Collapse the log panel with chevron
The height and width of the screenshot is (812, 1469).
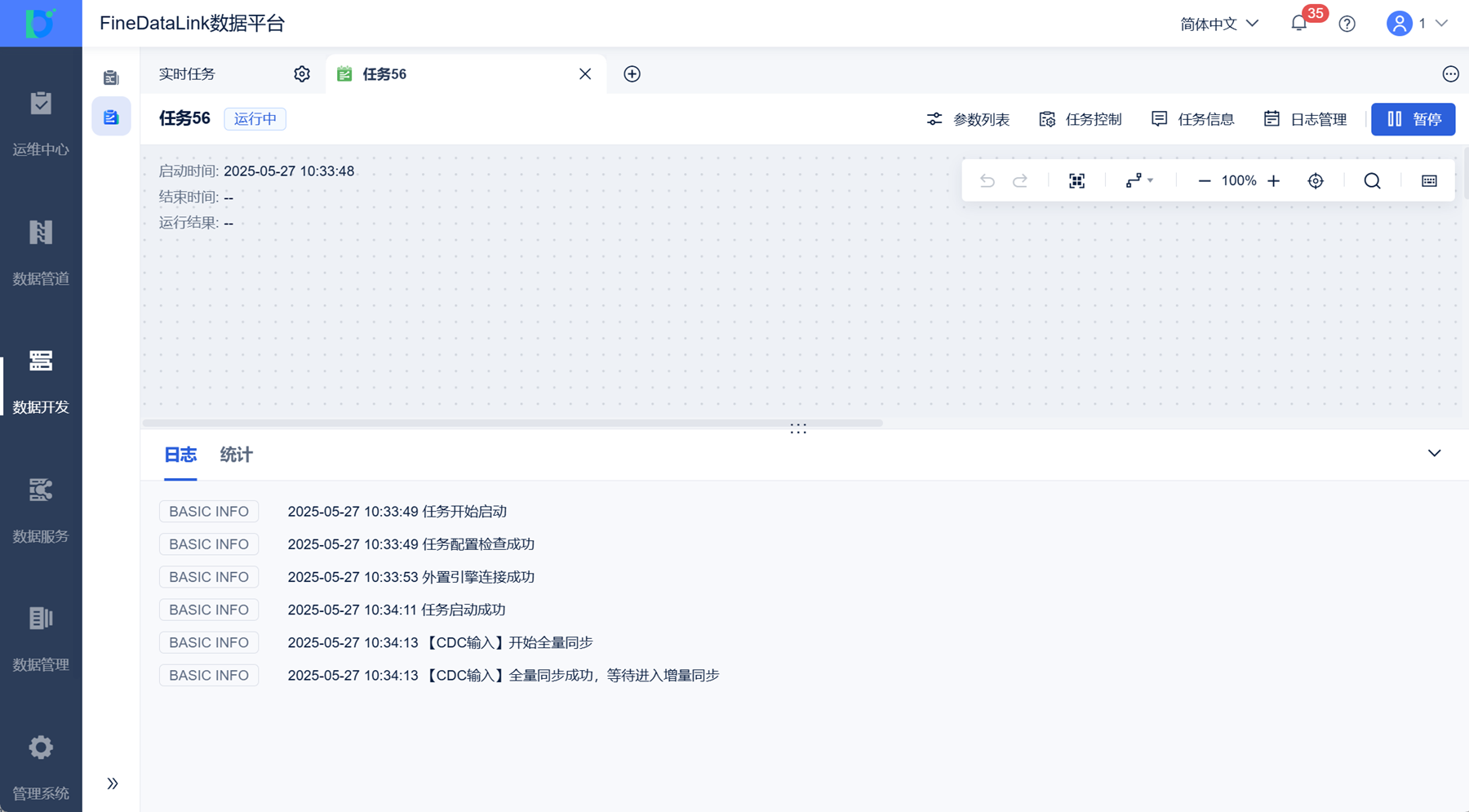(x=1434, y=454)
